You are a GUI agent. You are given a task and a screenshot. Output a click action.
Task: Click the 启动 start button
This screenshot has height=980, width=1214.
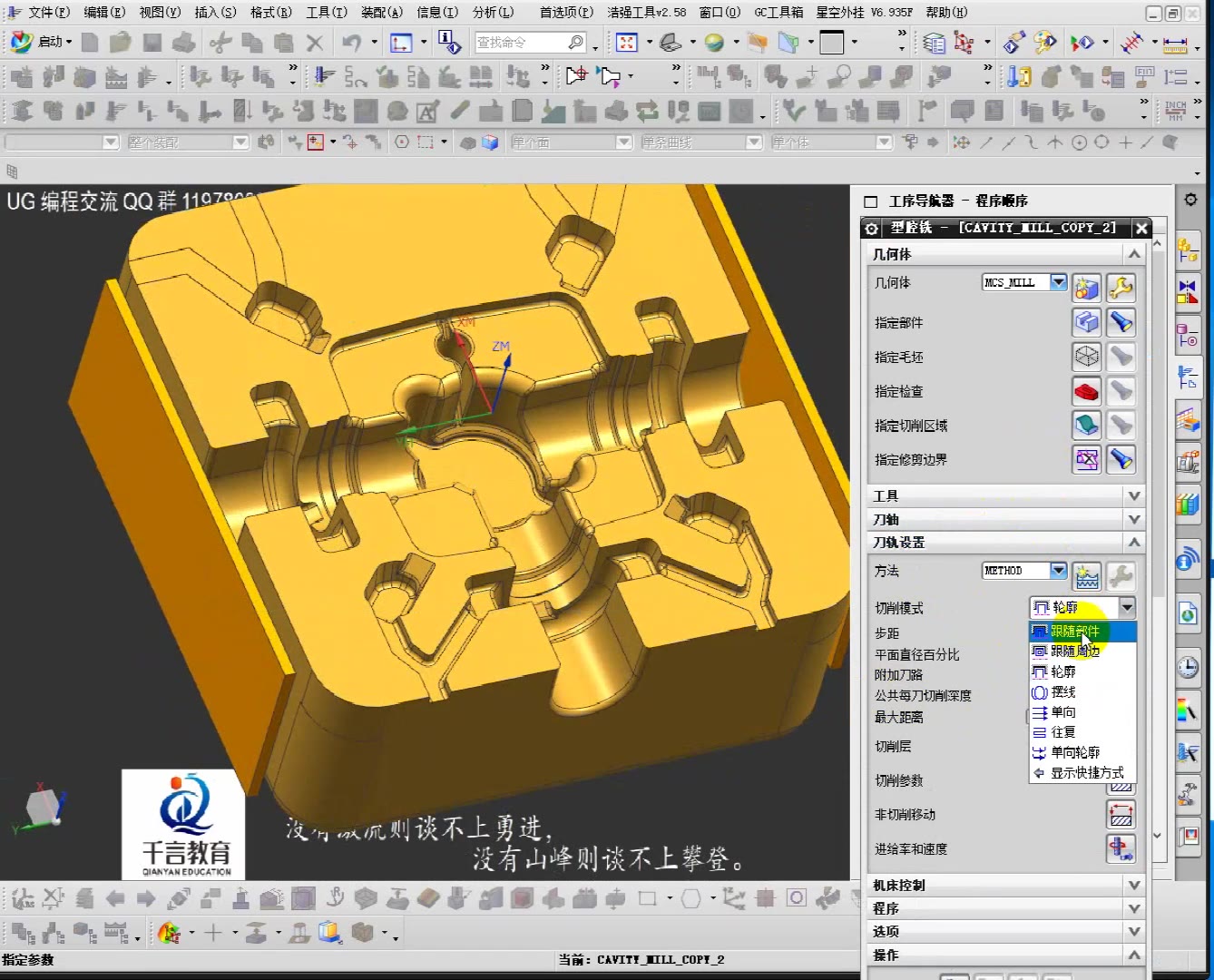40,42
